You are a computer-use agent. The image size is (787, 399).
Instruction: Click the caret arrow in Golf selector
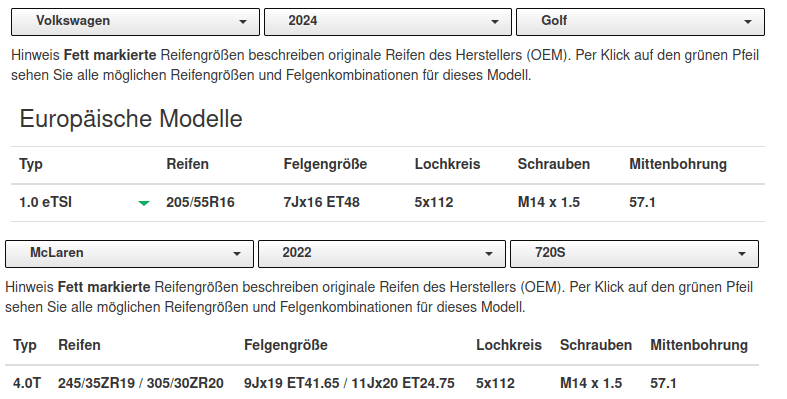pos(748,22)
